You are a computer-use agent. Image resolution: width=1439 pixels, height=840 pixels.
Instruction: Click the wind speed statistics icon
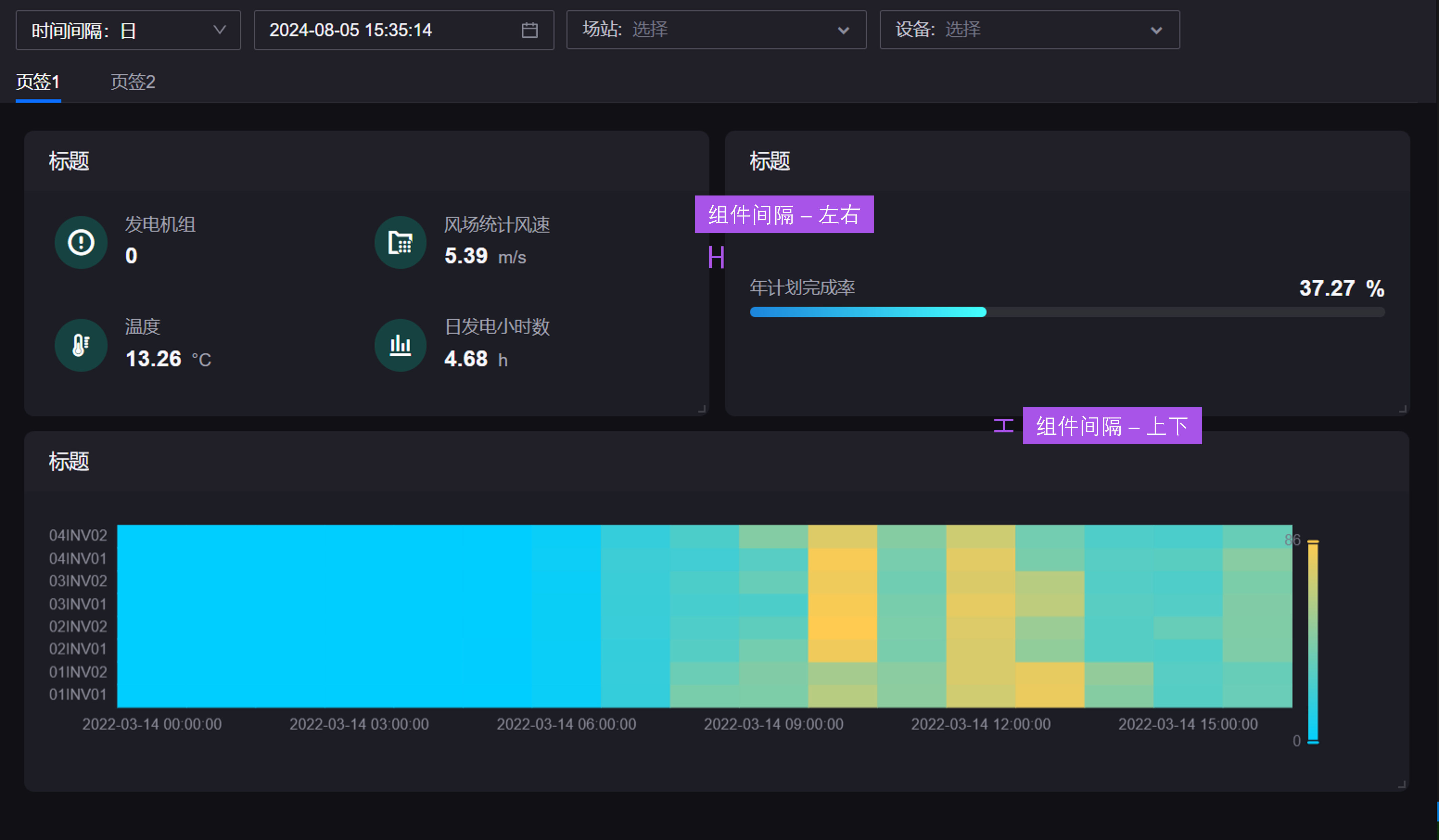click(400, 242)
